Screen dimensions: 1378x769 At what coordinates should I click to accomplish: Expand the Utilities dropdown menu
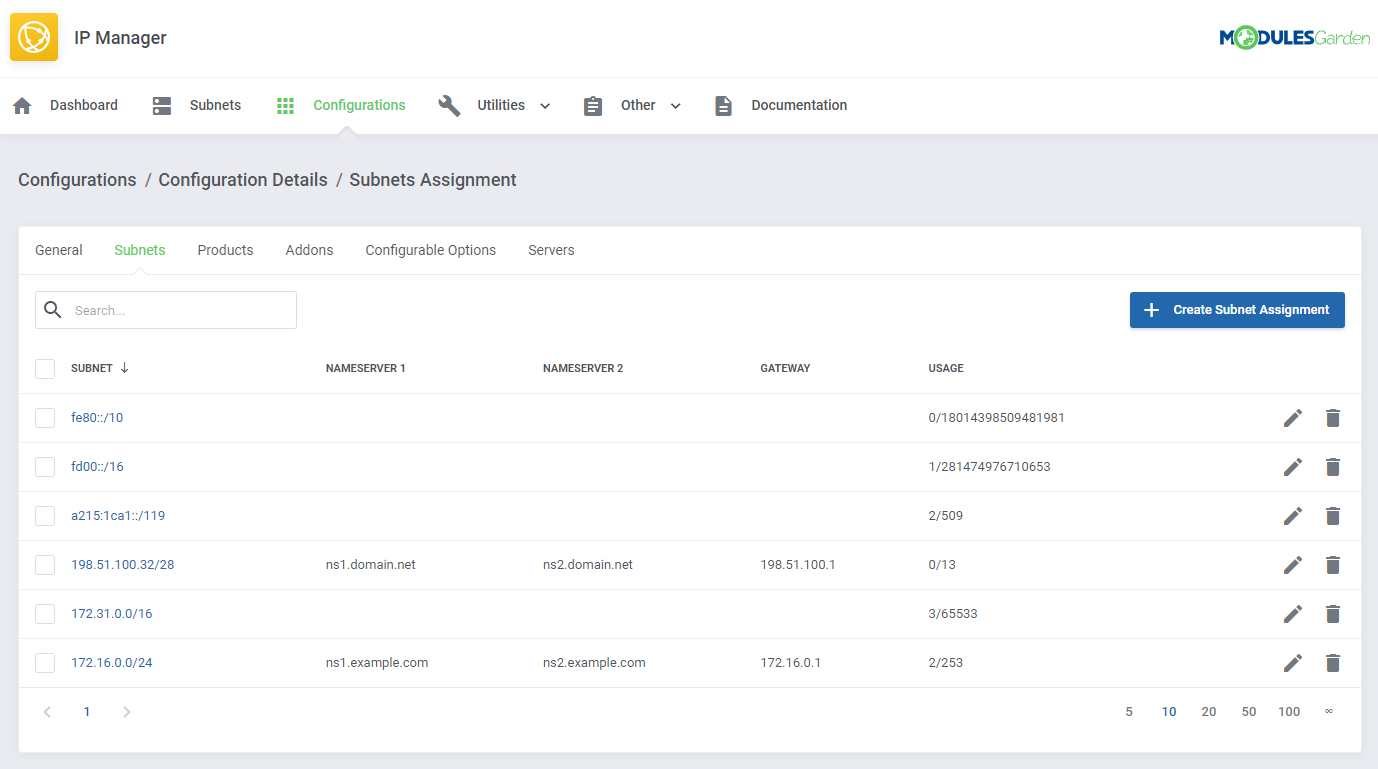545,105
